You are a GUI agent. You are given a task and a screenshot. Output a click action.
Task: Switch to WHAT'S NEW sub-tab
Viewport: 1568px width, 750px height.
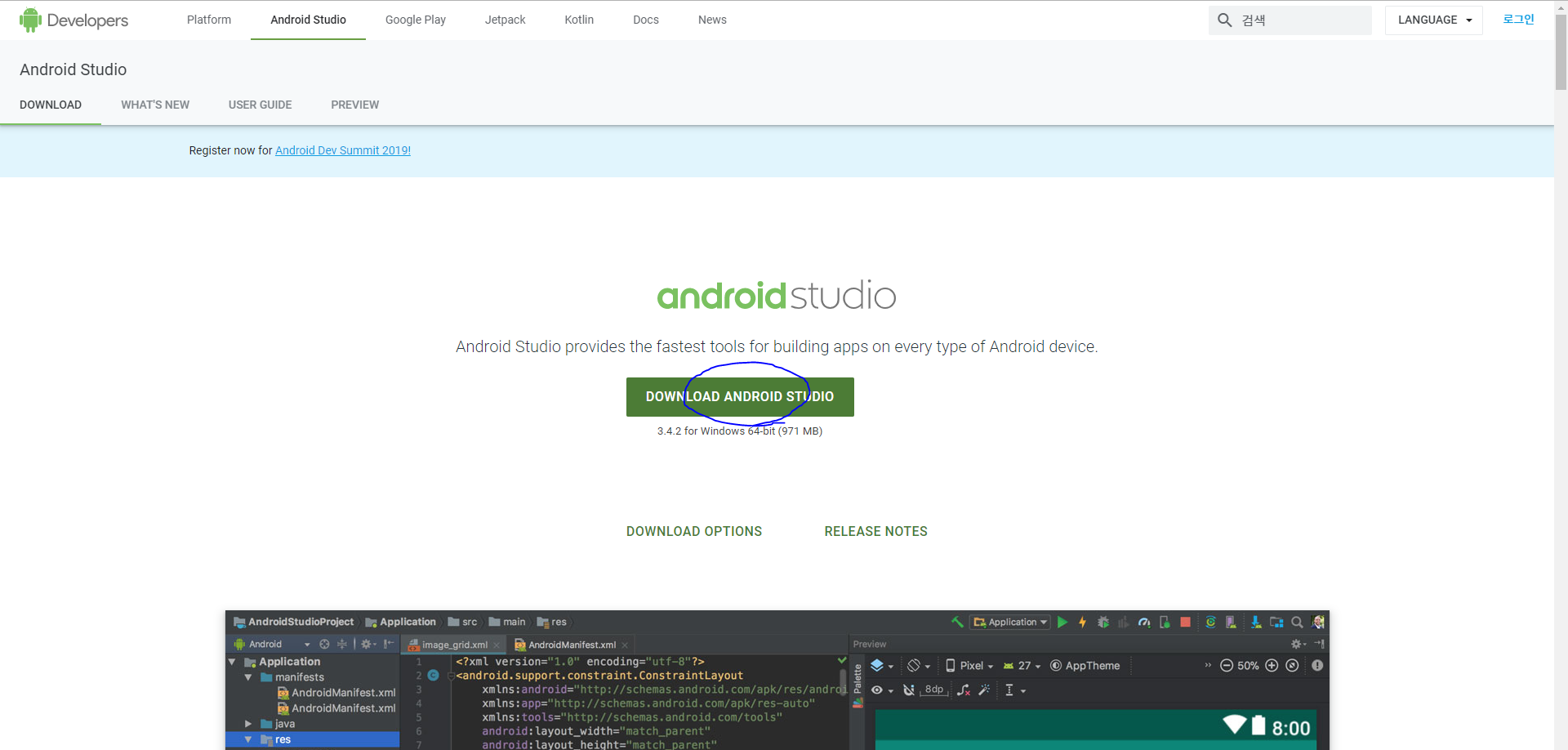[155, 105]
